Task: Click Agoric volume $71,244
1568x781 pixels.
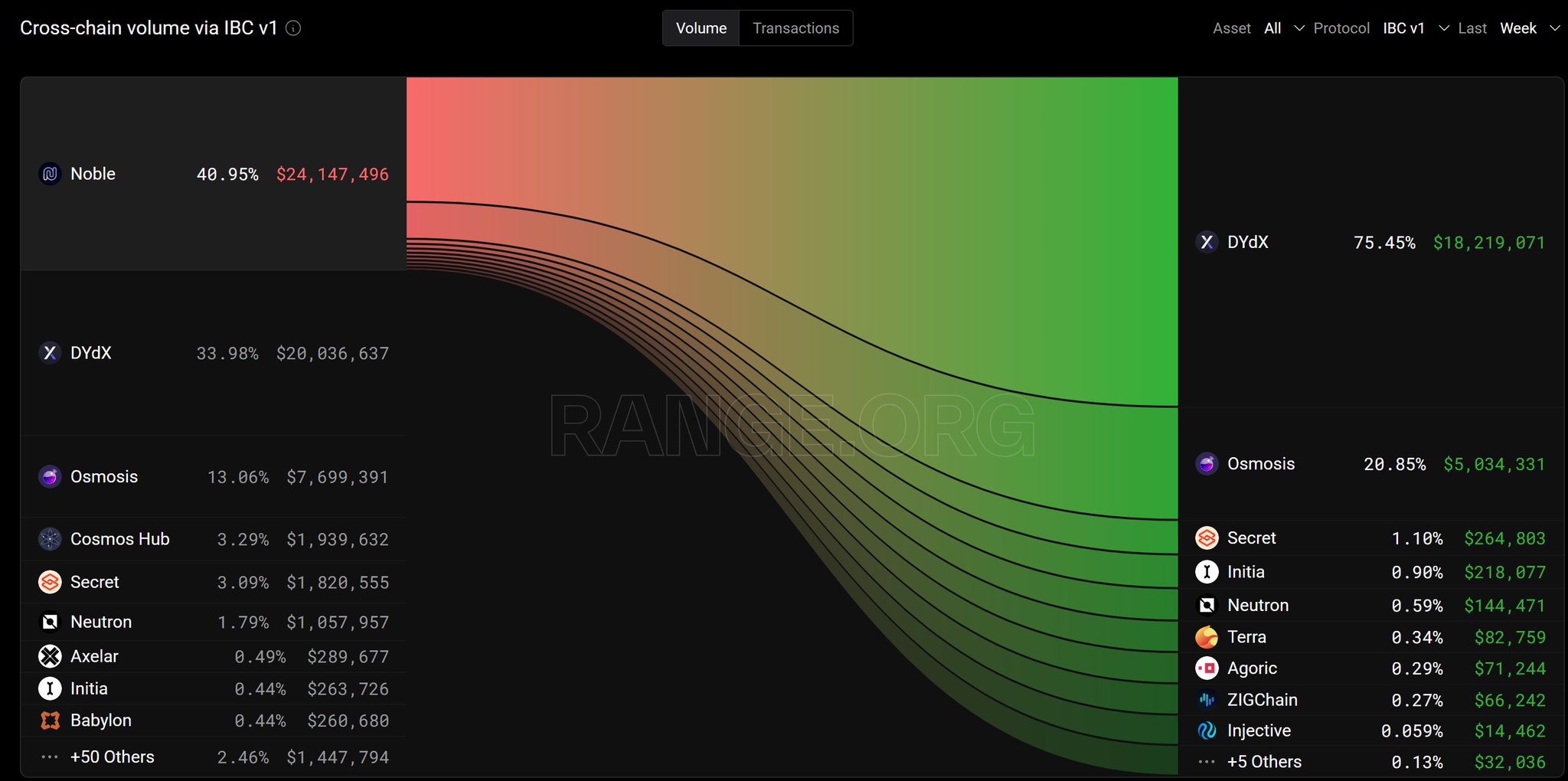Action: (x=1510, y=669)
